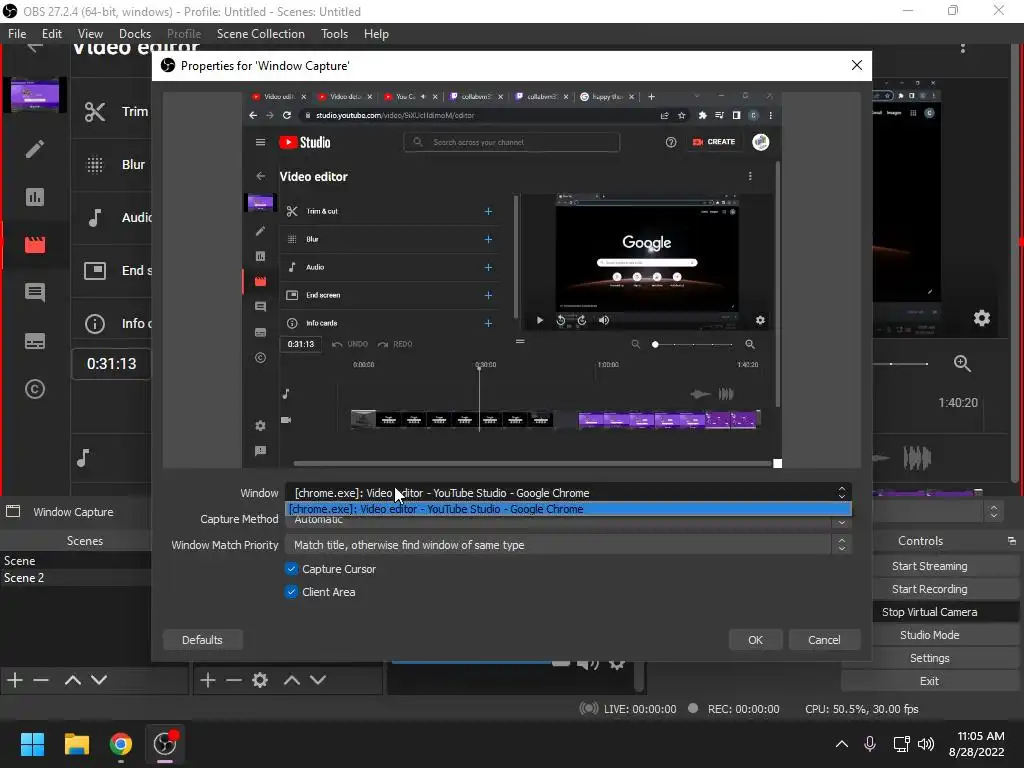Click the subtitles icon in left sidebar
This screenshot has width=1024, height=768.
[x=35, y=341]
